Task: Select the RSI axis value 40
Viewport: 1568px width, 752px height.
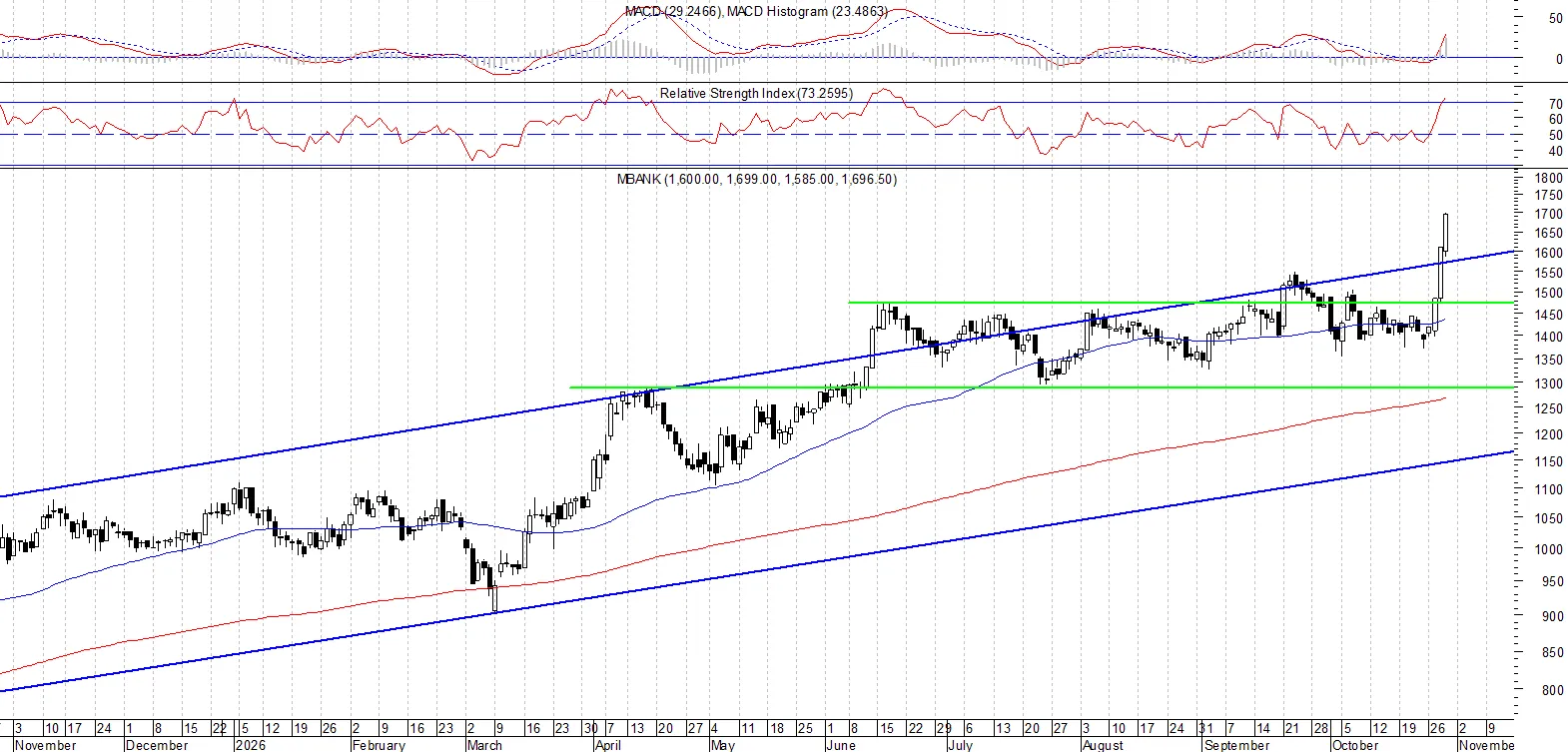Action: pyautogui.click(x=1556, y=152)
